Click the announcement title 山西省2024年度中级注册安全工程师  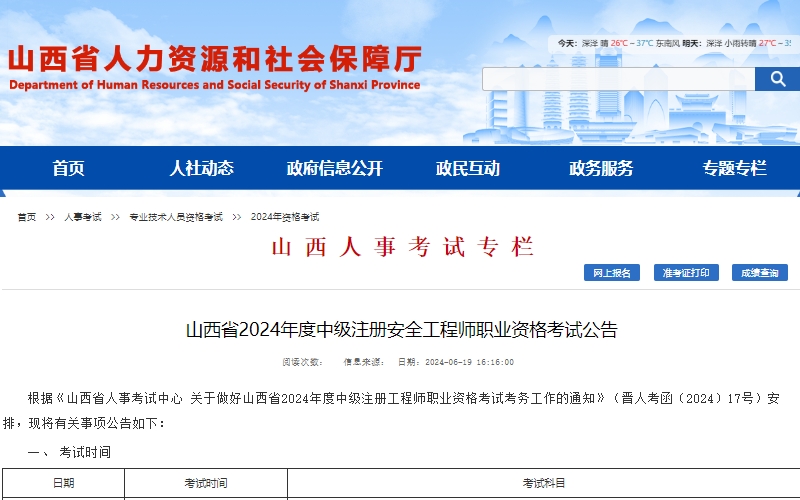click(402, 330)
